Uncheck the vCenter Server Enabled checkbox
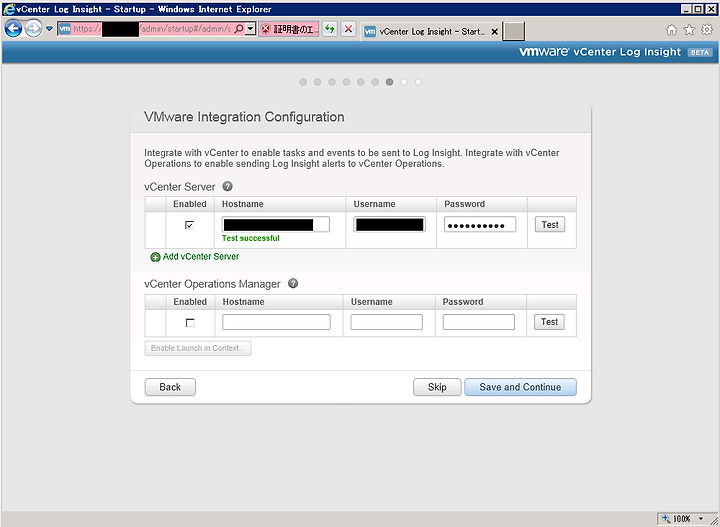This screenshot has height=527, width=720. tap(189, 225)
